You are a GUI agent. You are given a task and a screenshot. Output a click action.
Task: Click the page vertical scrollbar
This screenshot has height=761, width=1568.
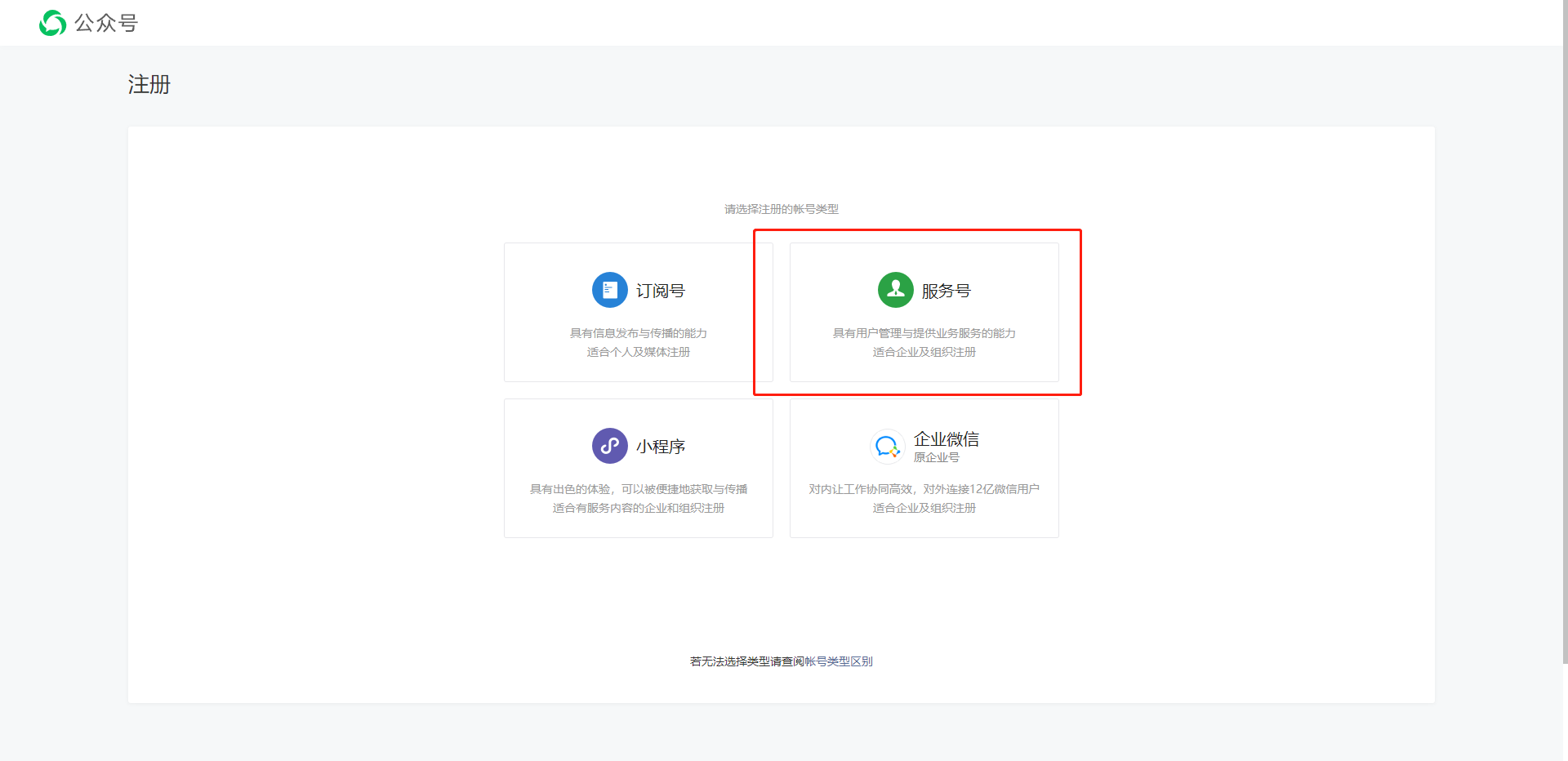(x=1565, y=332)
